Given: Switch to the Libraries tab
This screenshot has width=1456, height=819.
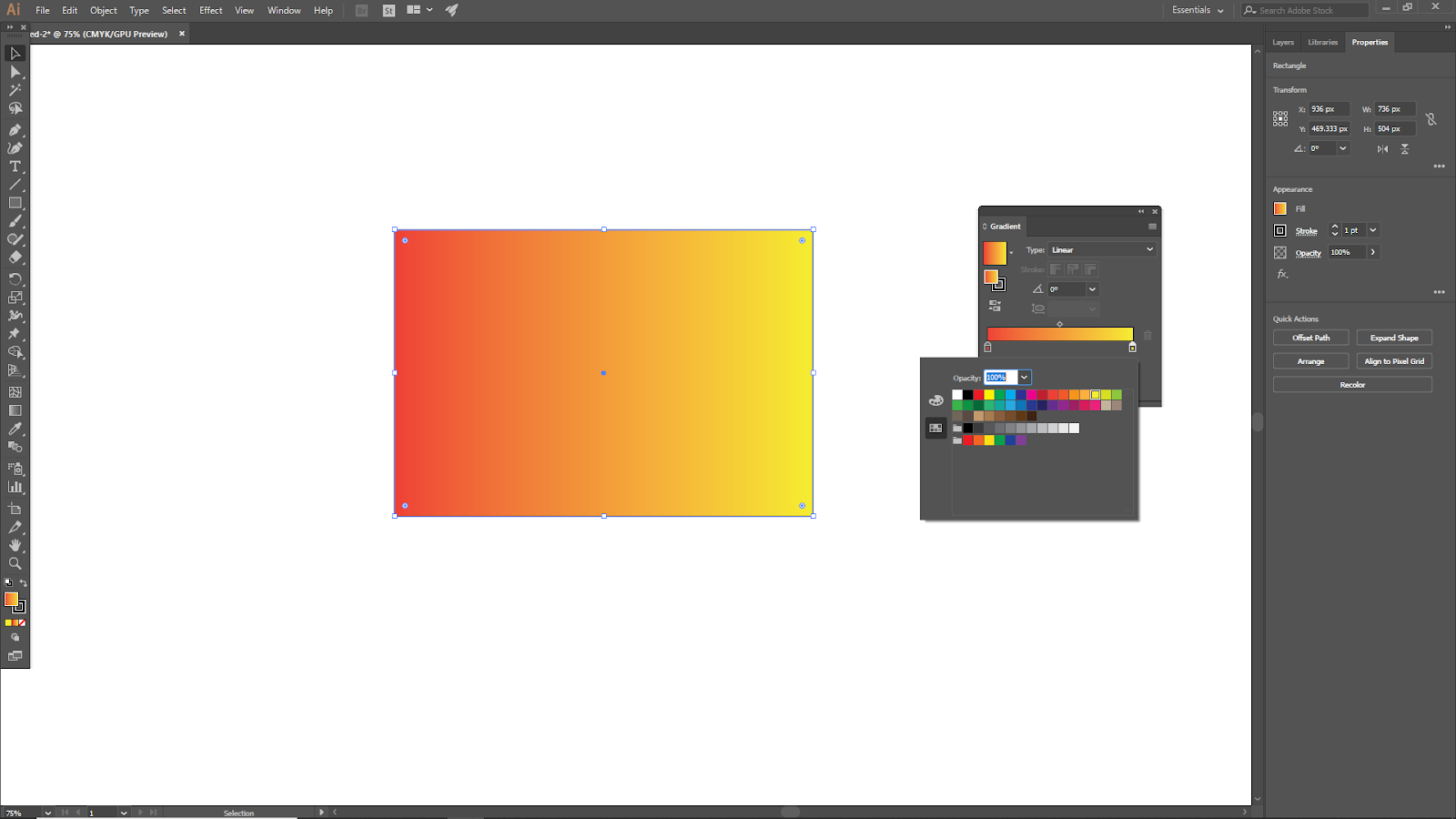Looking at the screenshot, I should [1323, 43].
